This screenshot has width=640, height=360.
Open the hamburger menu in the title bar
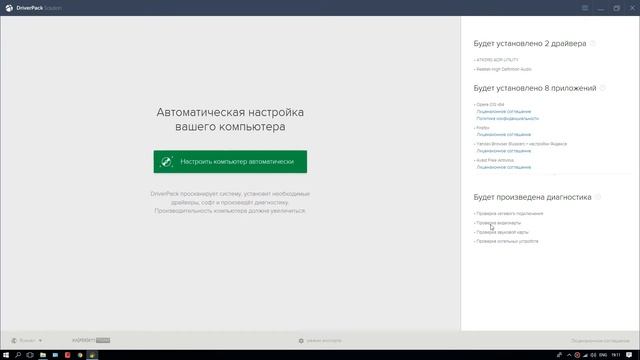tap(585, 8)
